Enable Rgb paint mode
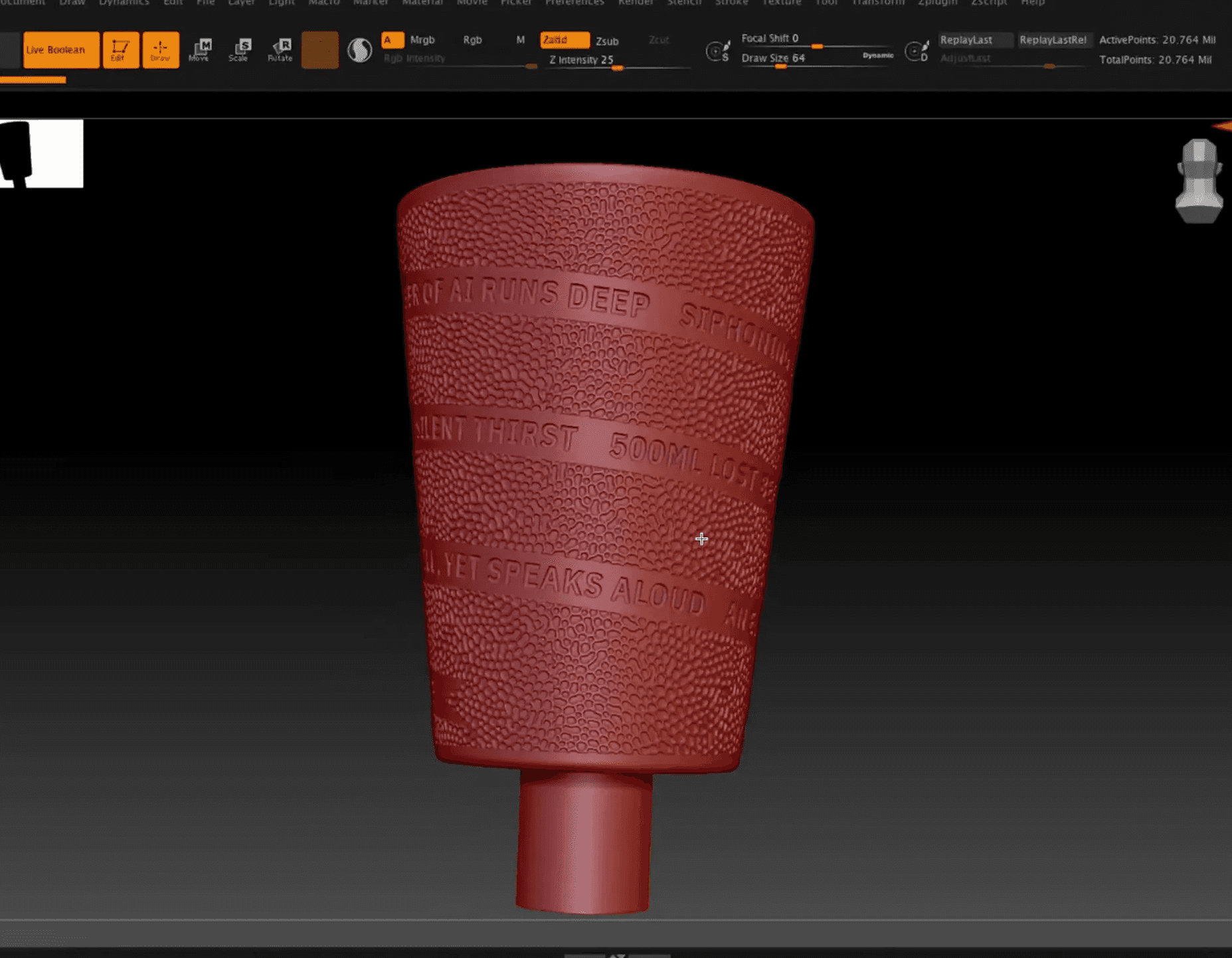 tap(472, 40)
